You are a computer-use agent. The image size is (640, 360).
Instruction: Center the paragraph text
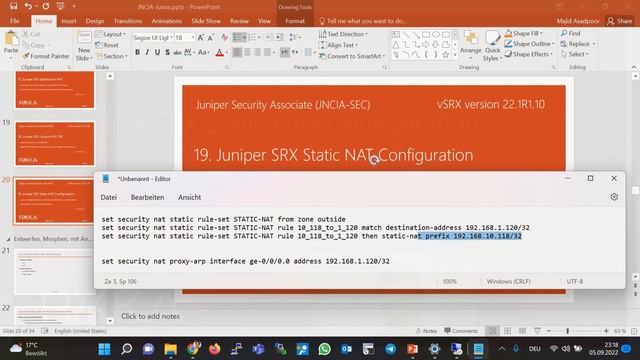point(247,52)
